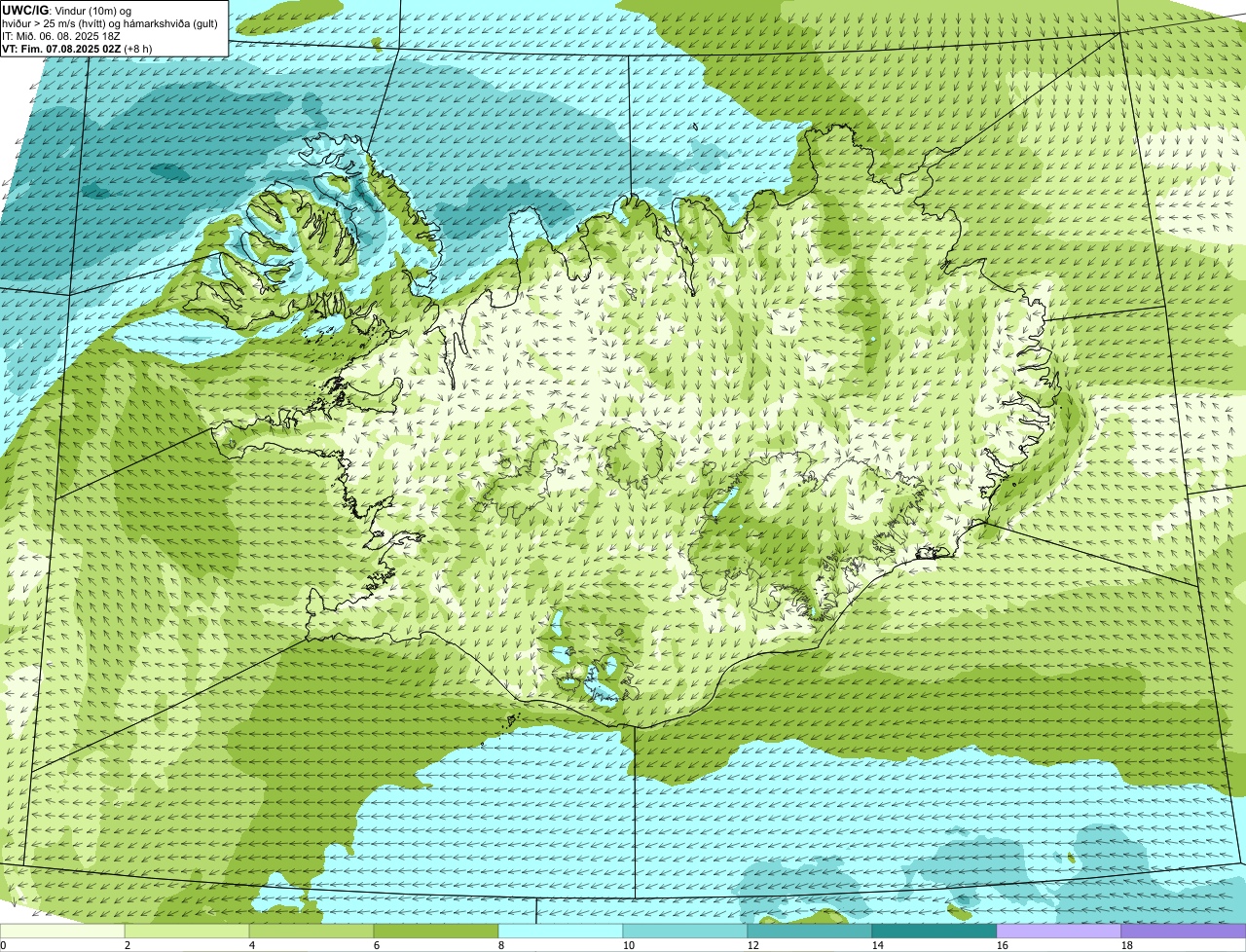Screen dimensions: 1246x952
Task: Click the 4–6 m/s legend color swatch
Action: click(x=311, y=932)
